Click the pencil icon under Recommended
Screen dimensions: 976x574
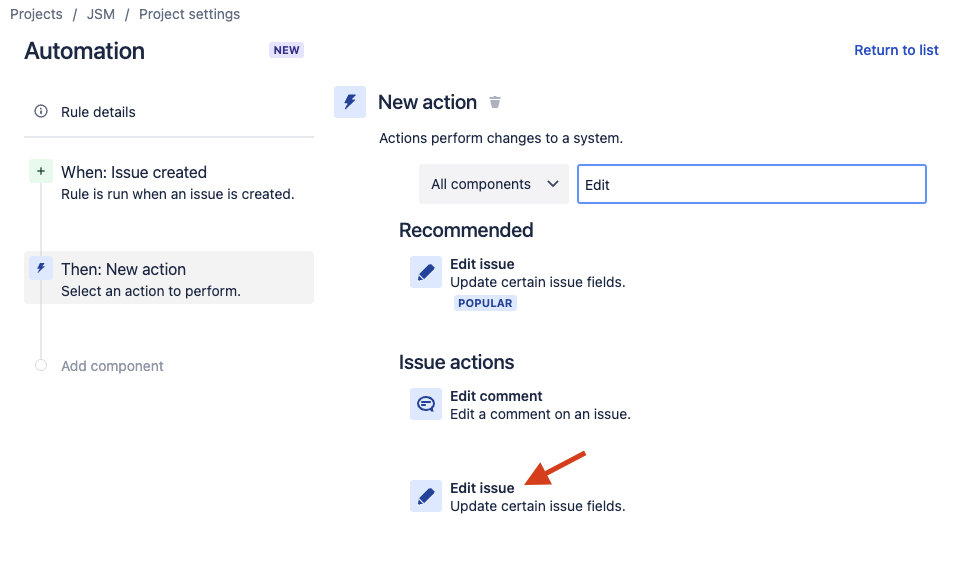click(426, 272)
